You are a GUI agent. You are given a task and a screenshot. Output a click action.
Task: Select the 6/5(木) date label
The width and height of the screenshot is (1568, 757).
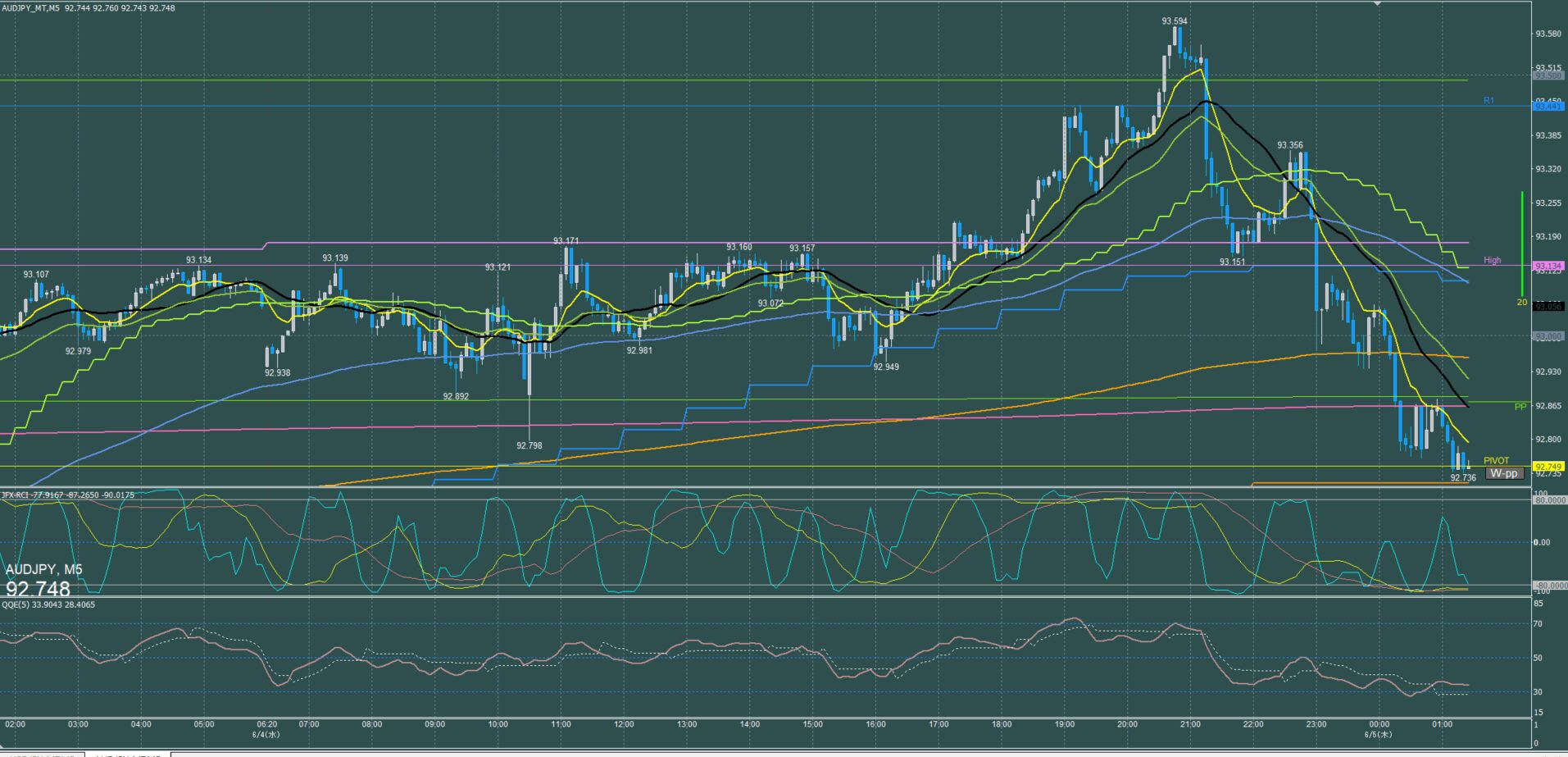(x=1377, y=734)
